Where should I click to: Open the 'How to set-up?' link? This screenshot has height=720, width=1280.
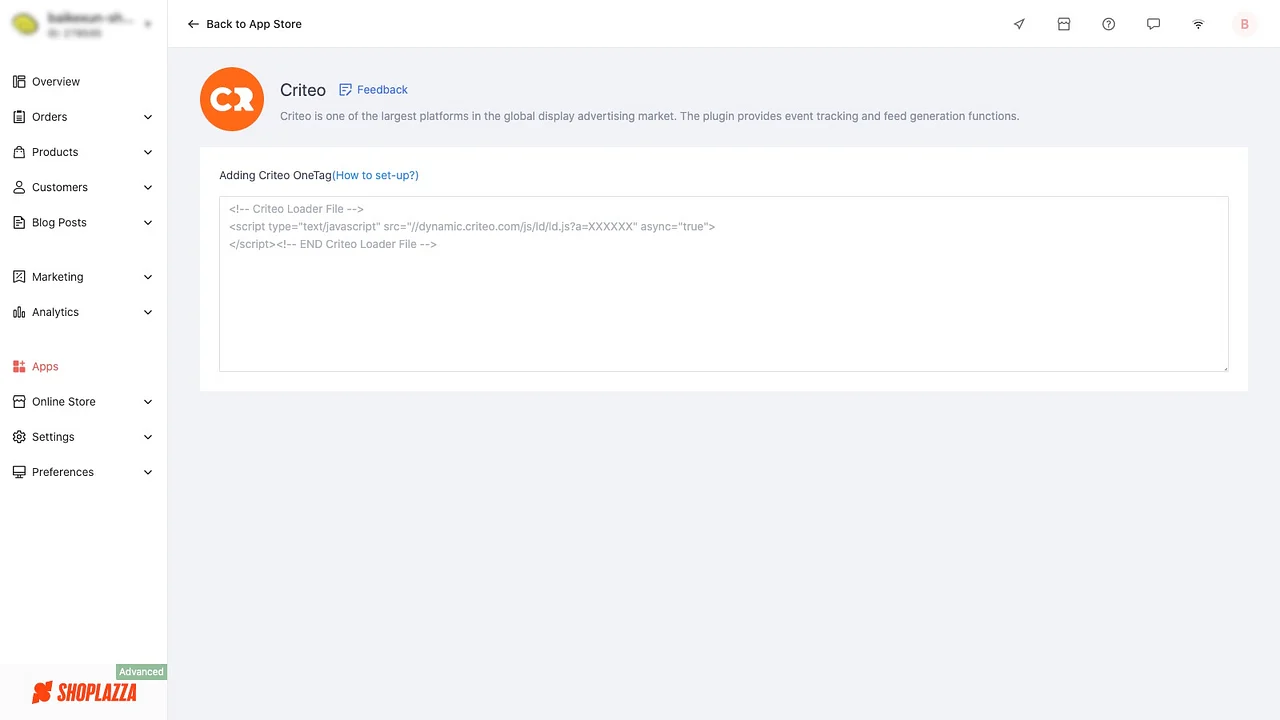coord(376,175)
